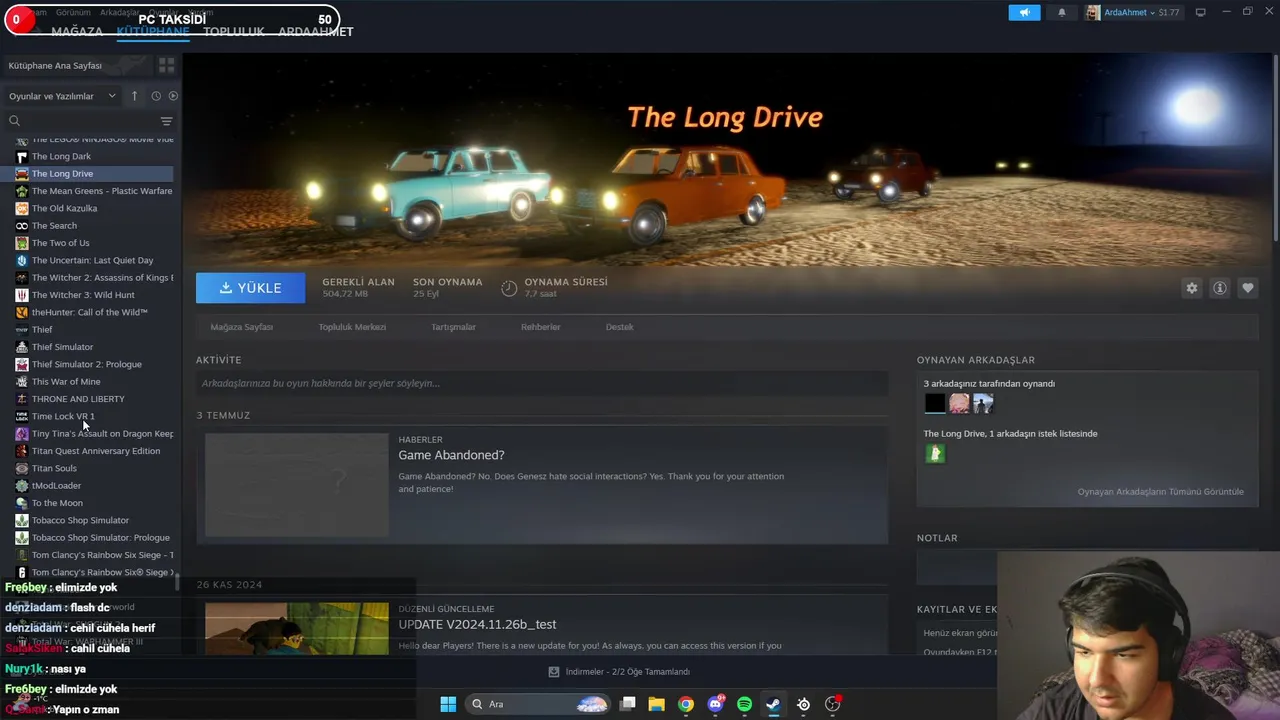
Task: Open the MAĞAZA tab
Action: coord(77,31)
